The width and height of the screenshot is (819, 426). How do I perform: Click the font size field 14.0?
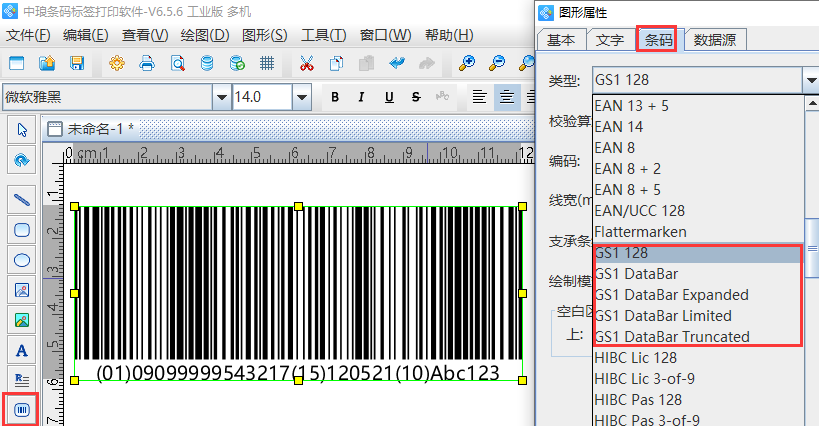262,97
